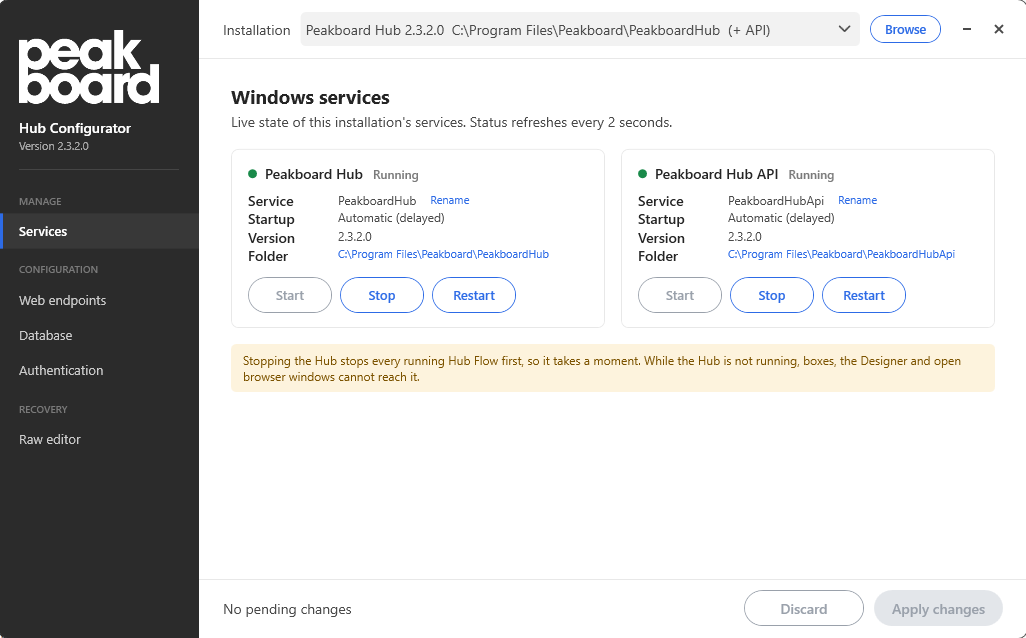Click green status dot of Peakboard Hub API
The height and width of the screenshot is (638, 1026).
pos(643,174)
